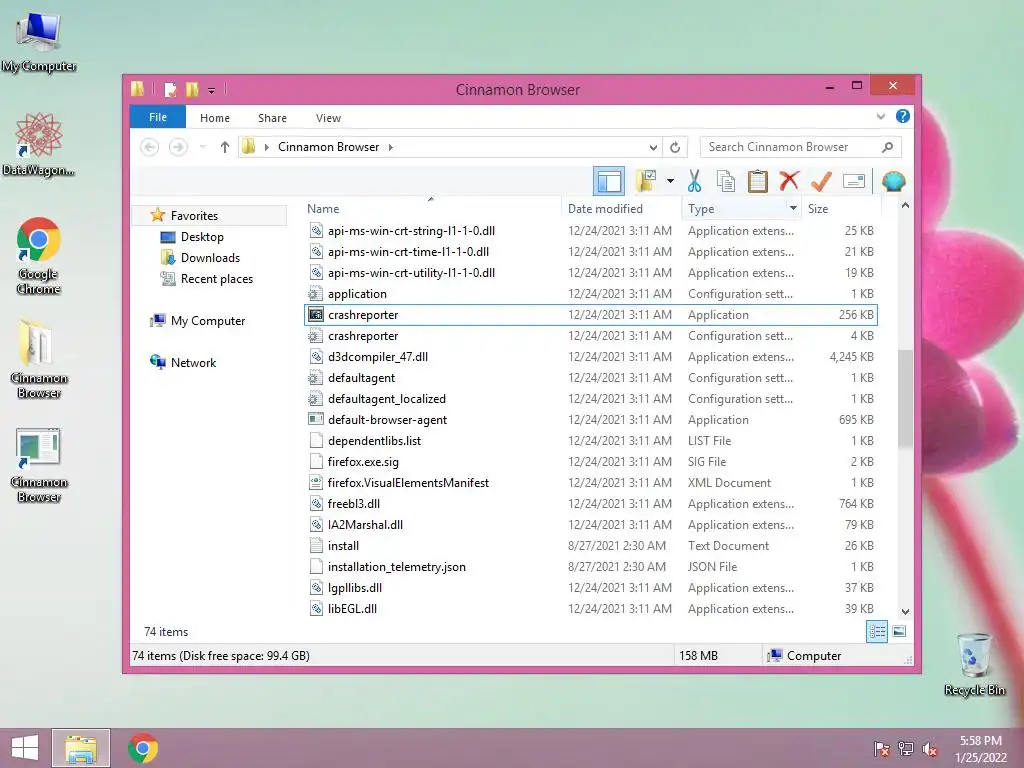The image size is (1024, 768).
Task: Select the crashreporter Configuration settings file
Action: tap(590, 336)
